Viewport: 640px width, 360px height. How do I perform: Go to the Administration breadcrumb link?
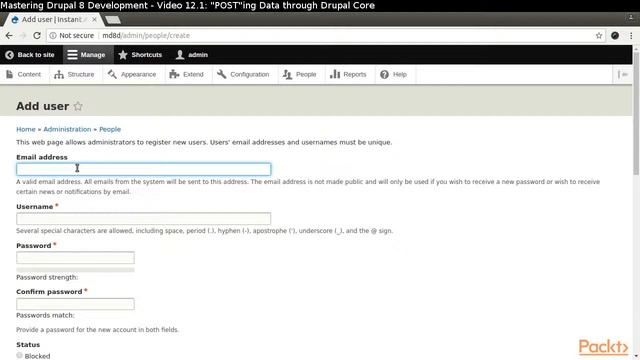click(x=67, y=129)
